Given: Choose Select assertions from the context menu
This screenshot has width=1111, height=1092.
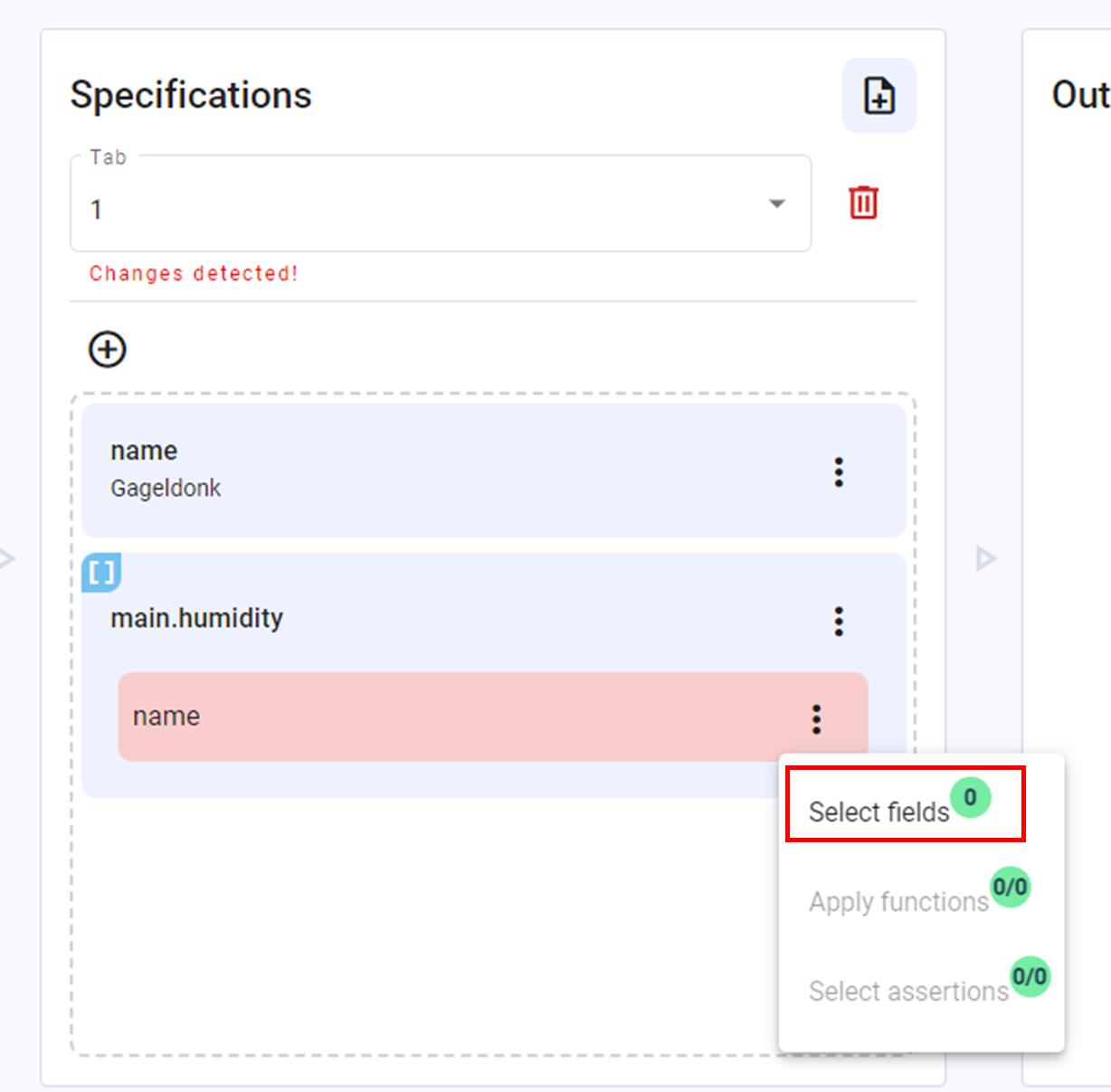Looking at the screenshot, I should pos(907,991).
